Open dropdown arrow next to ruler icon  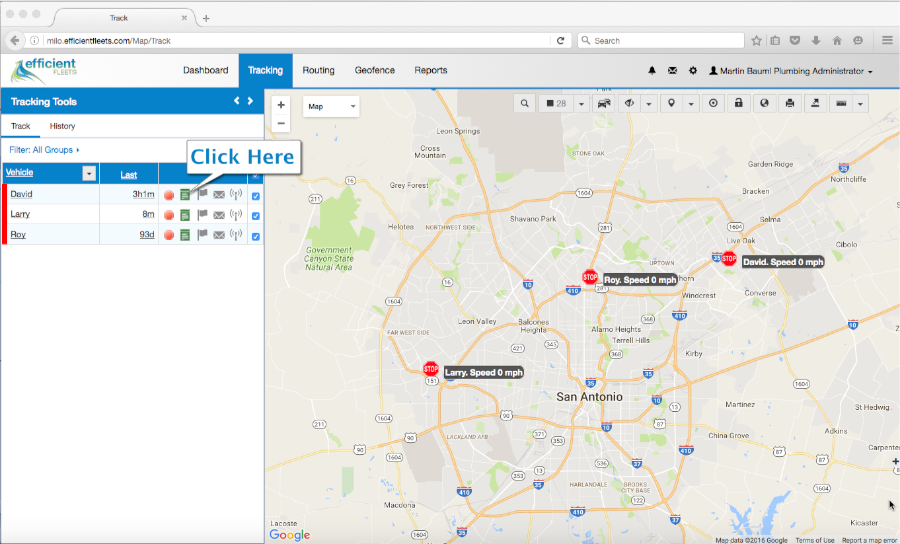(860, 104)
